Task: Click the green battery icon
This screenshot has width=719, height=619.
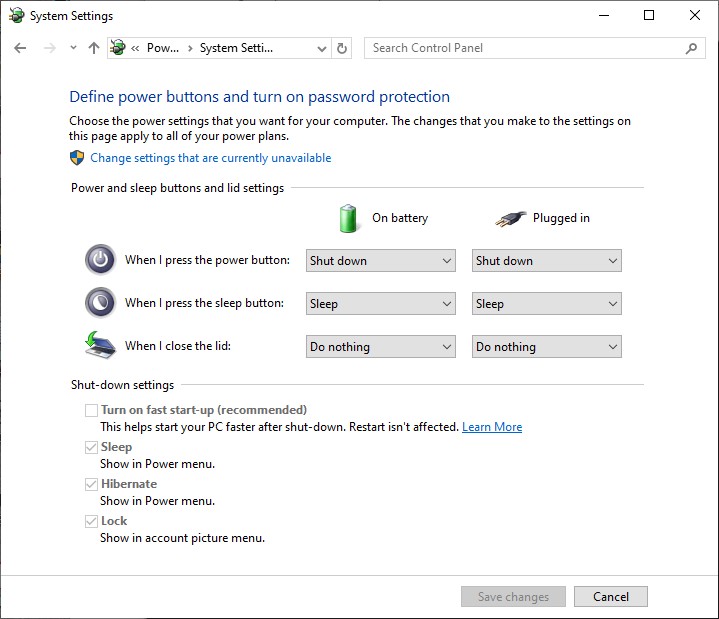Action: (x=348, y=218)
